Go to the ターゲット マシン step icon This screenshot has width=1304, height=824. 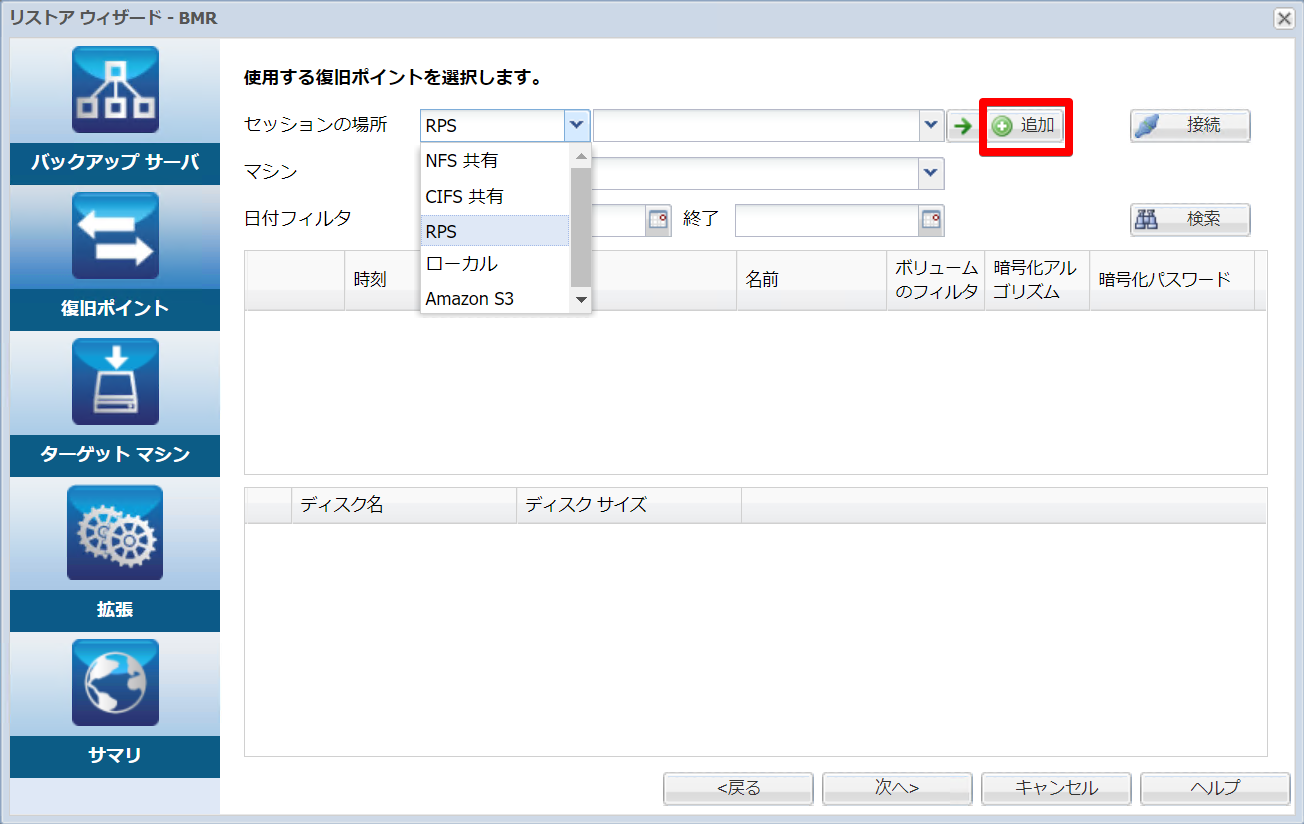pos(115,382)
